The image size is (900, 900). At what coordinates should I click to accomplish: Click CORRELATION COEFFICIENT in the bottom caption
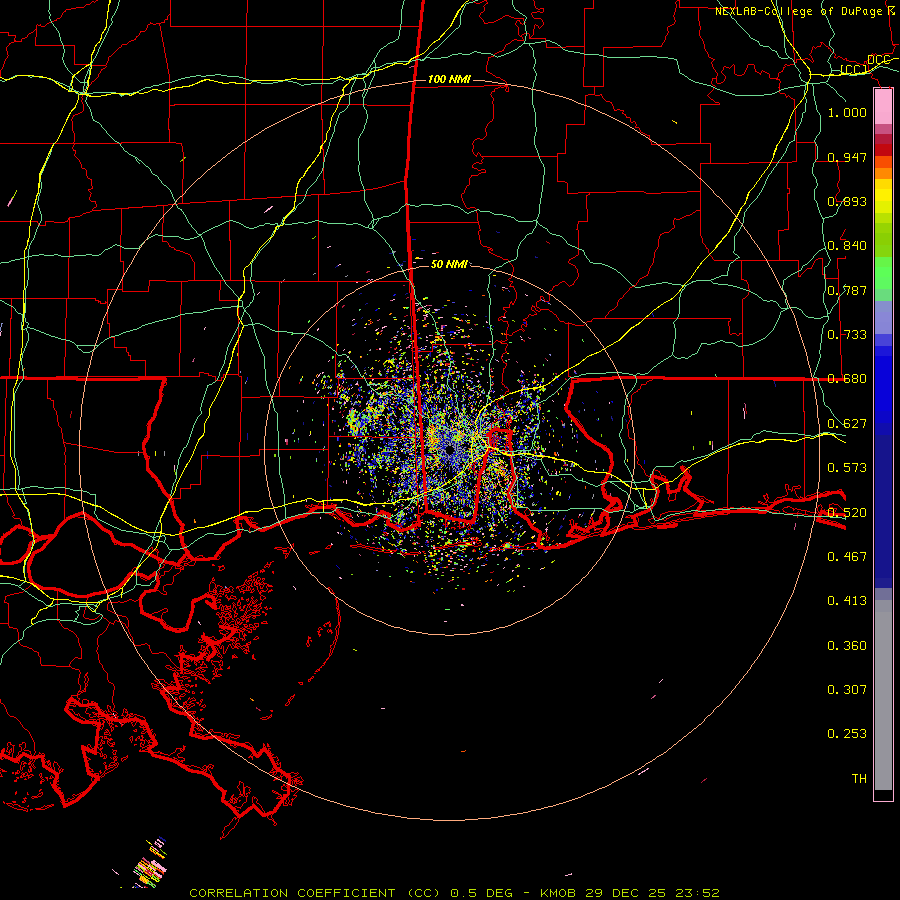(x=292, y=893)
